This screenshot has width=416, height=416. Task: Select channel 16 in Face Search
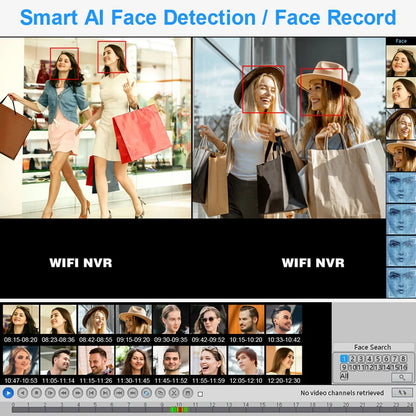click(x=403, y=367)
